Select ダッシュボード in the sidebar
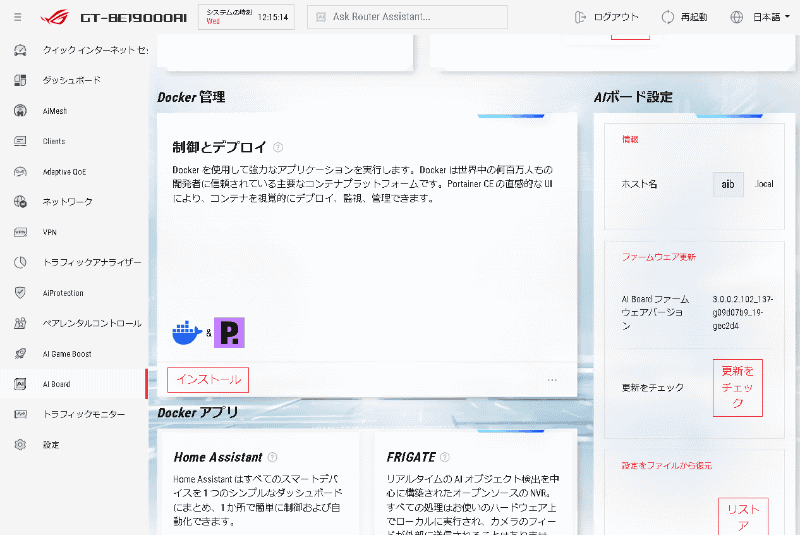Image resolution: width=800 pixels, height=535 pixels. pyautogui.click(x=71, y=80)
